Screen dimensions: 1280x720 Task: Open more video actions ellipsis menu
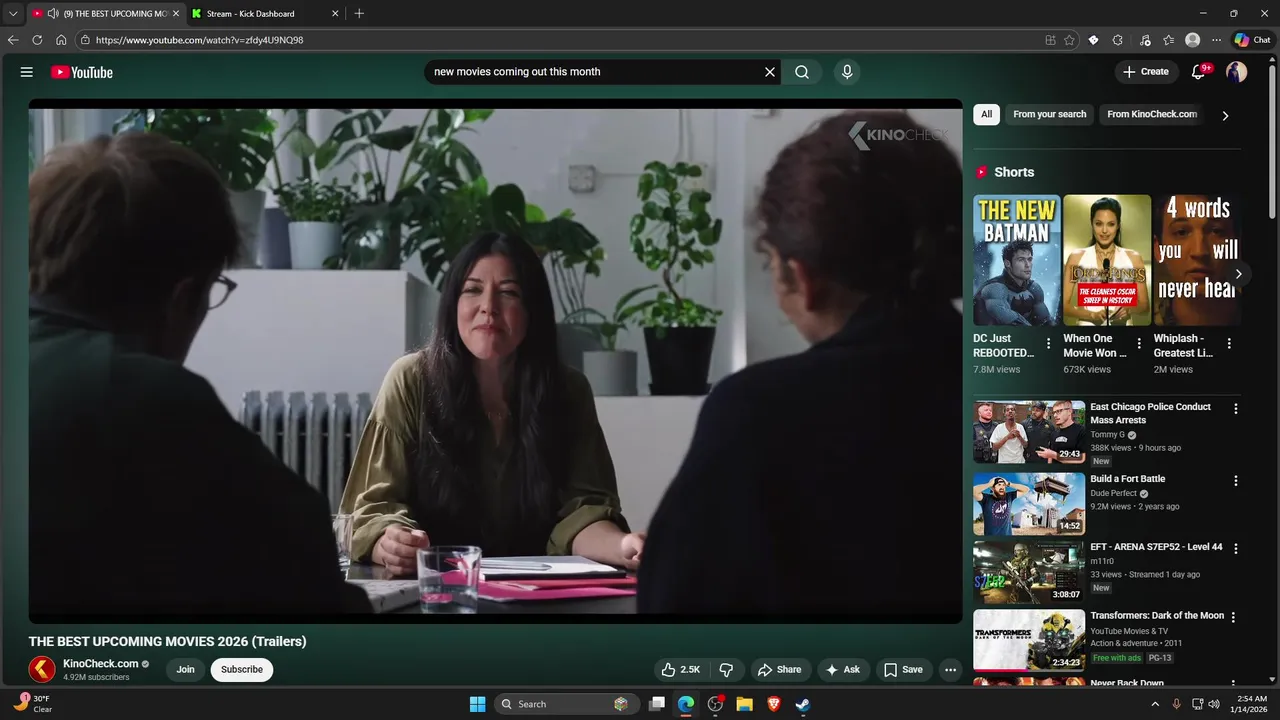950,670
